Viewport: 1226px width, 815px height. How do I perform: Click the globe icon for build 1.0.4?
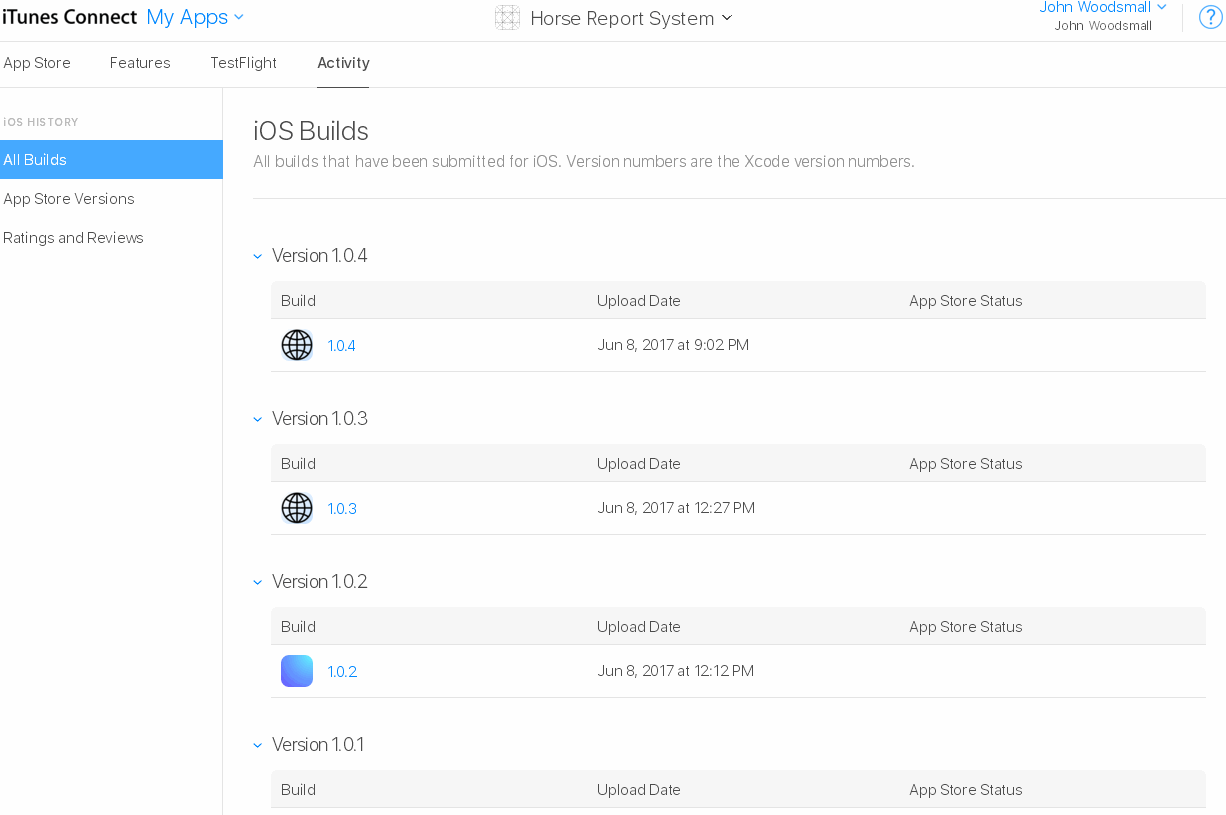click(297, 345)
